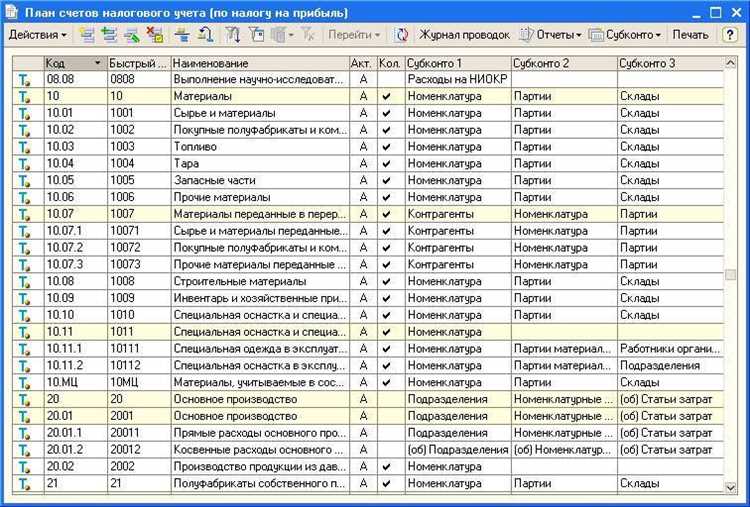Image resolution: width=750 pixels, height=507 pixels.
Task: Sort by the Код column header
Action: [72, 63]
